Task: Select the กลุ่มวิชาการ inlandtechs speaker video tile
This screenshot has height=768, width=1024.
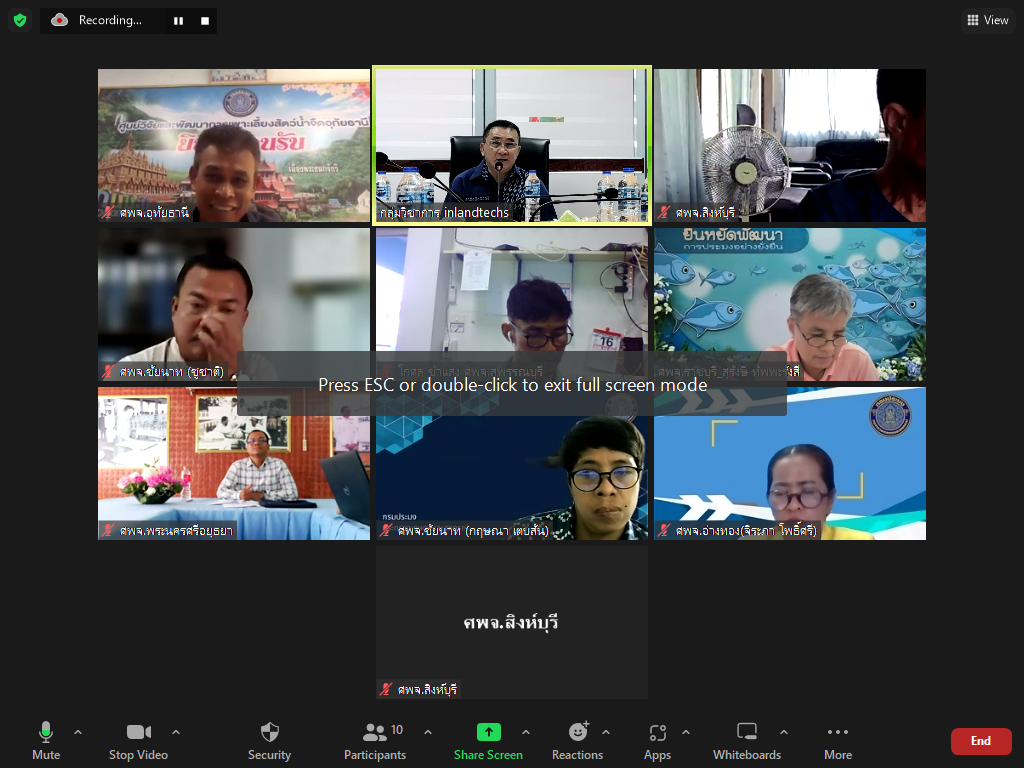Action: tap(512, 146)
